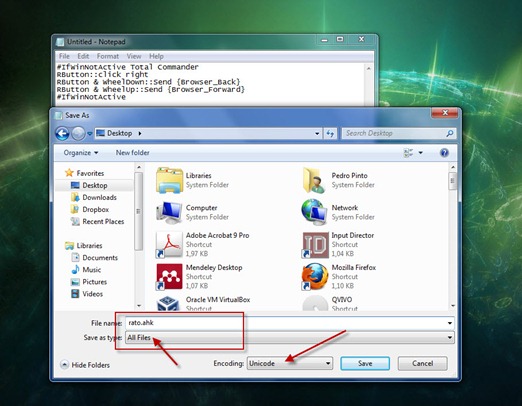Image resolution: width=522 pixels, height=406 pixels.
Task: Click the Notepad title bar icon
Action: pyautogui.click(x=60, y=42)
